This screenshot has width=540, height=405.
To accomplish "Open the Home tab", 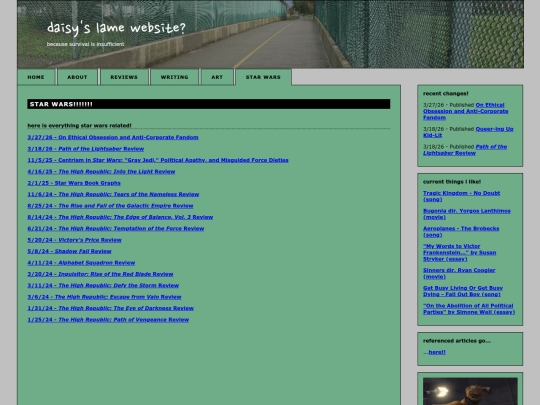I will (x=36, y=77).
